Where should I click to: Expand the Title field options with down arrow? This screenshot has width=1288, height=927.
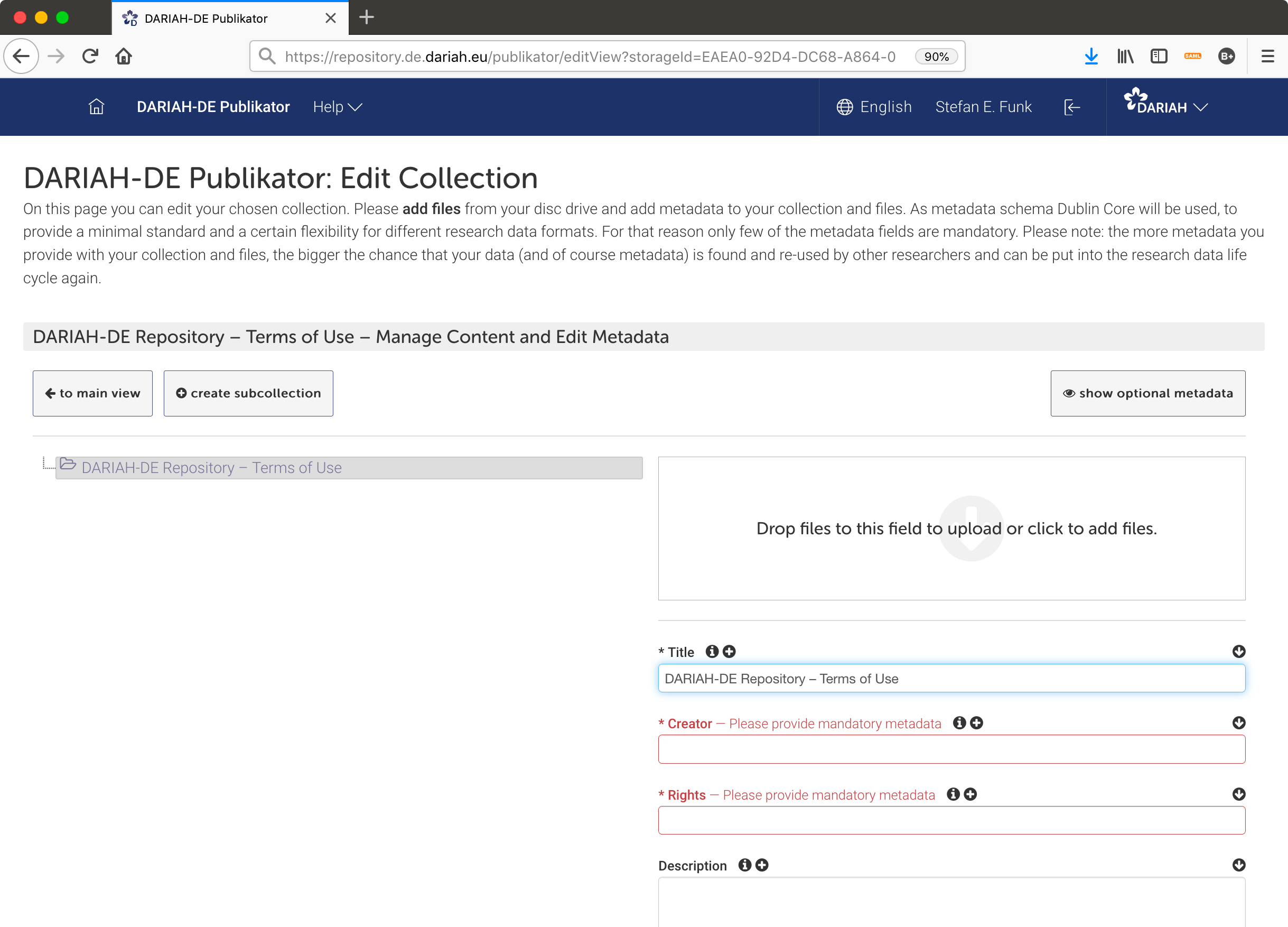[1238, 652]
